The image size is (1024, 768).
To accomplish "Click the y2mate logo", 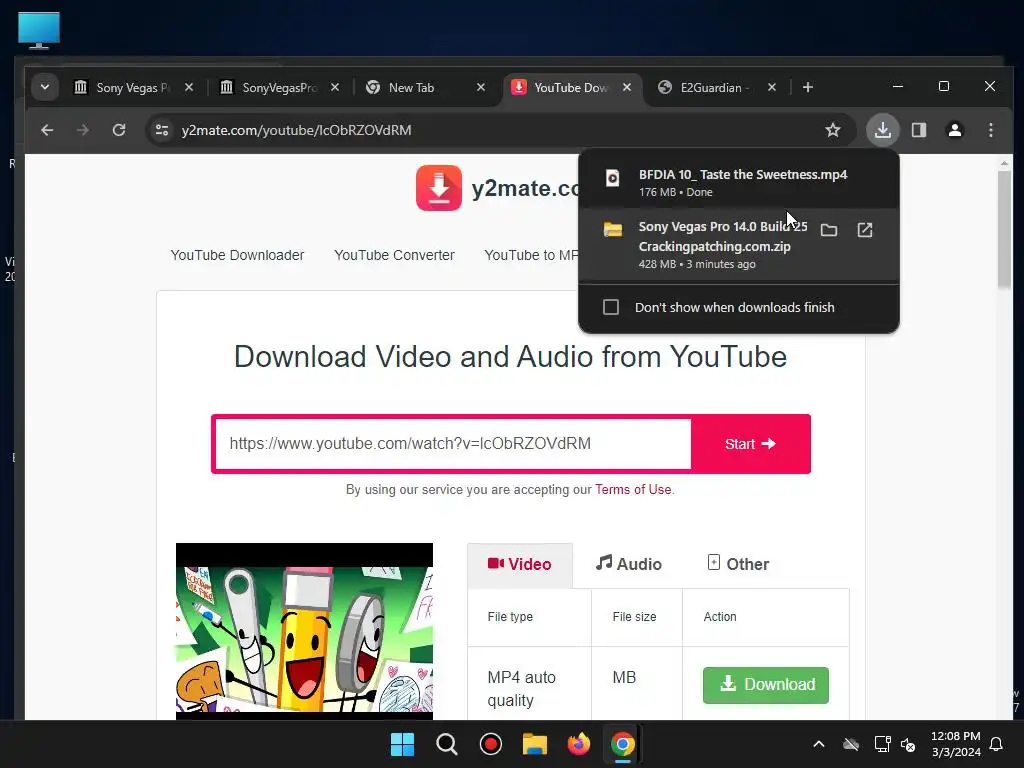I will point(439,188).
